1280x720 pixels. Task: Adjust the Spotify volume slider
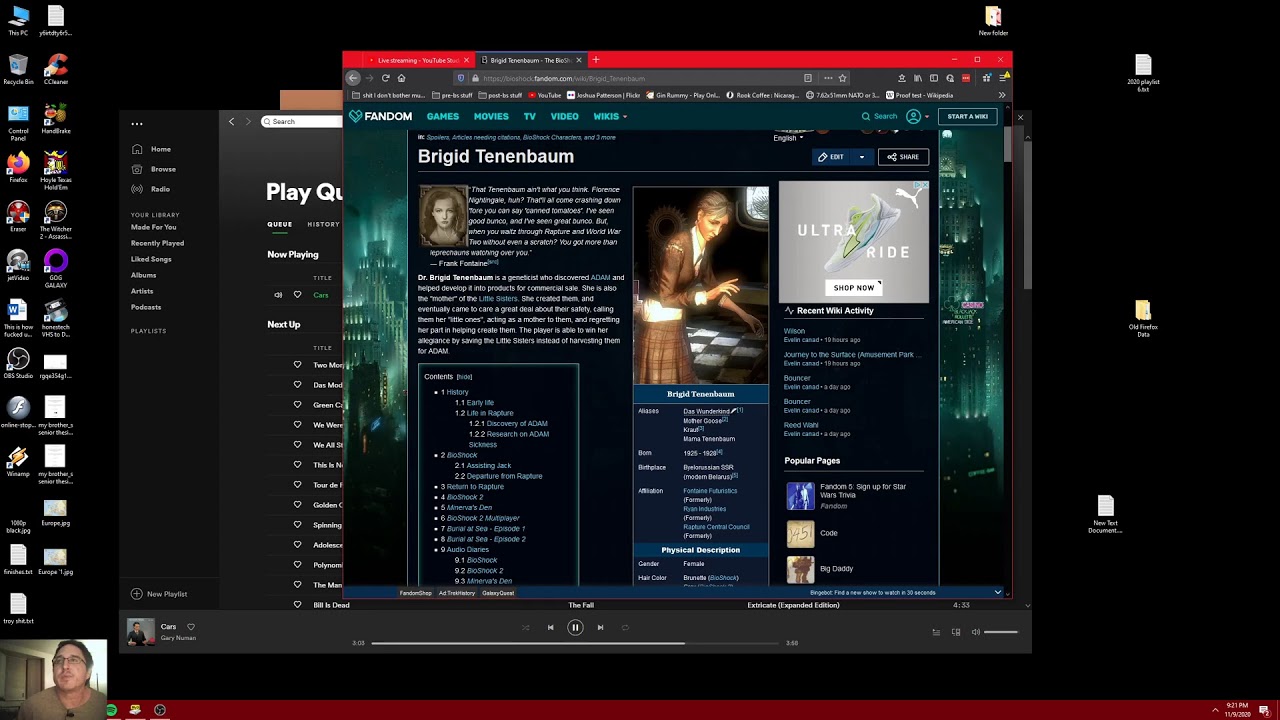coord(1001,632)
